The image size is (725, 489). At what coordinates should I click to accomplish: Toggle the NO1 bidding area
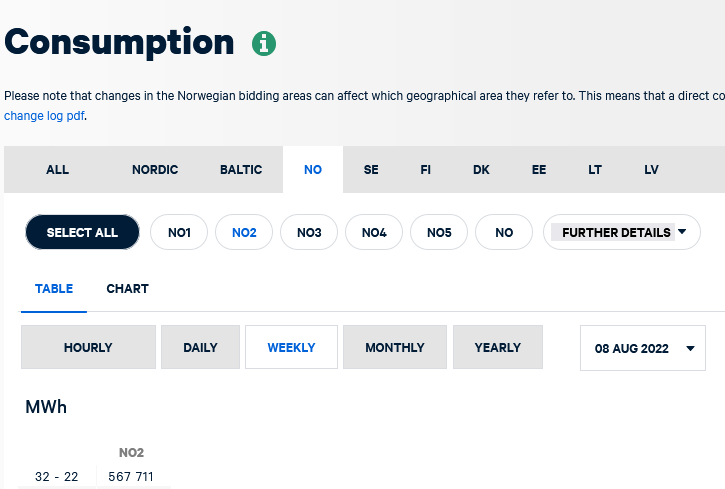(x=179, y=232)
